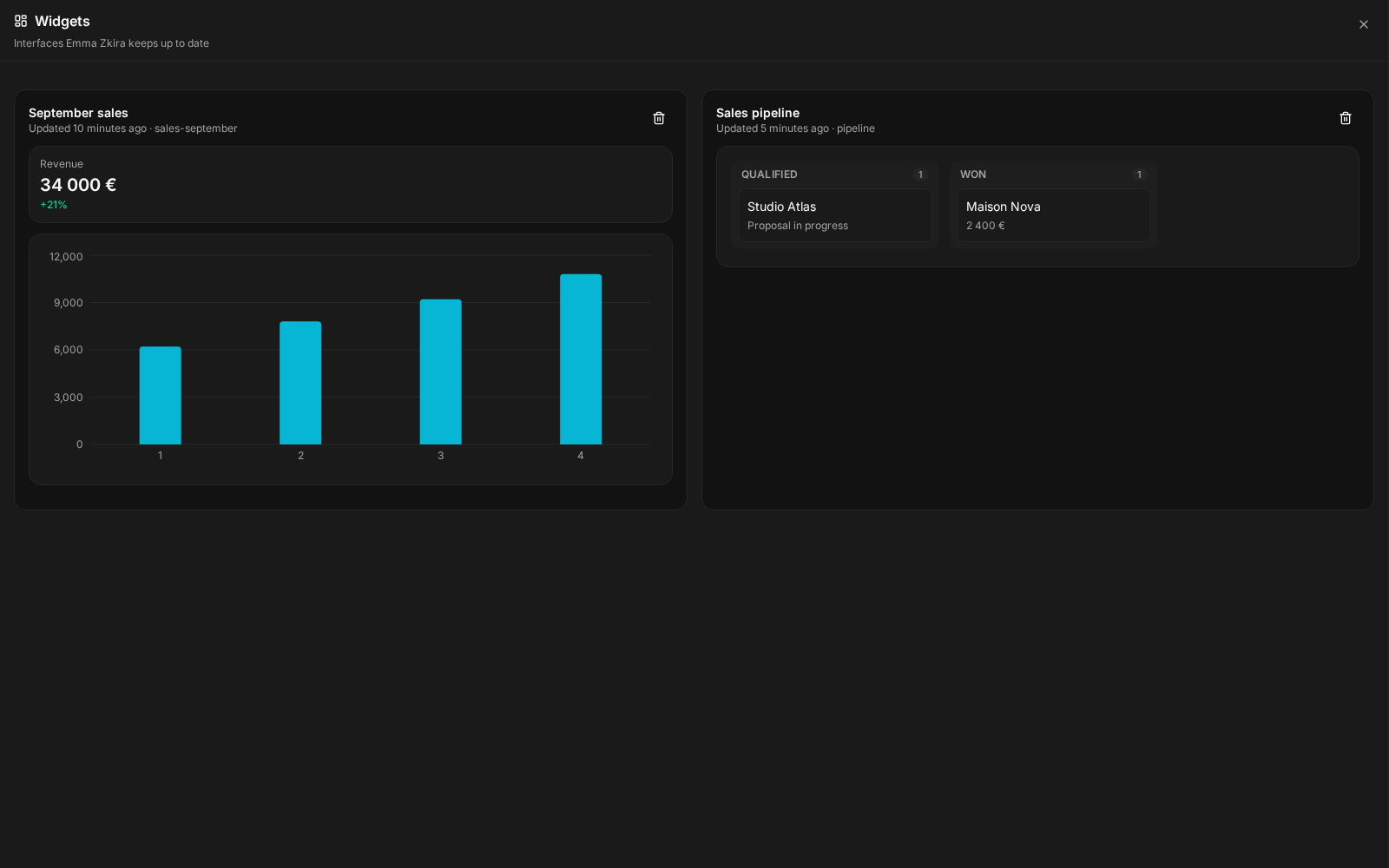1389x868 pixels.
Task: Click 'Interfaces Emma Zkira keeps up to date'
Action: [x=111, y=43]
